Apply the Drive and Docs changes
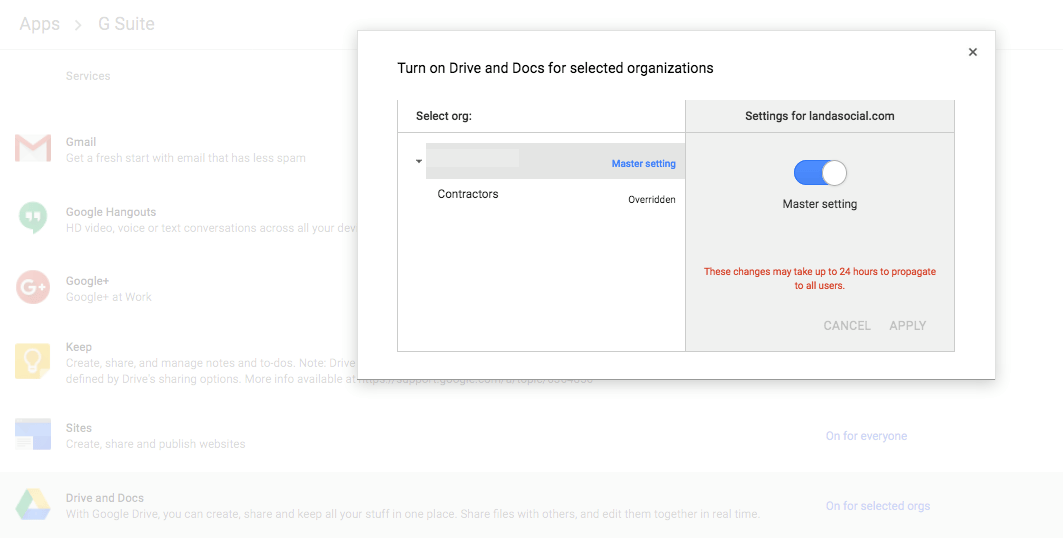Screen dimensions: 1063x538 [x=907, y=326]
